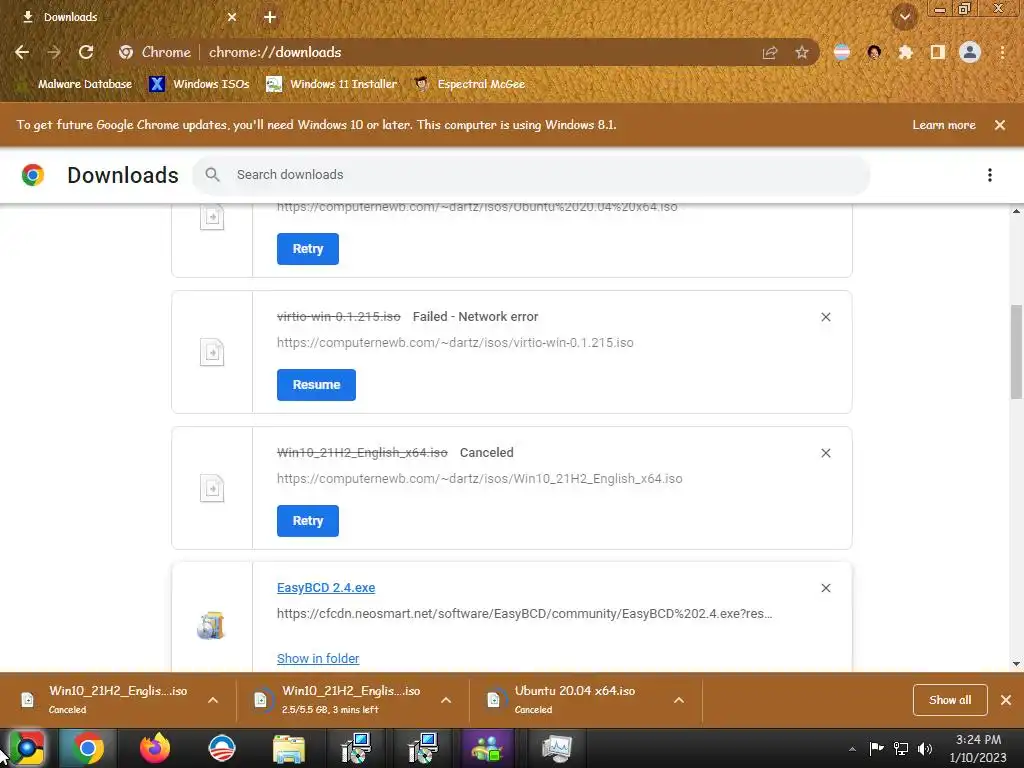Open Google Chrome from the taskbar
The image size is (1024, 768).
click(x=88, y=748)
